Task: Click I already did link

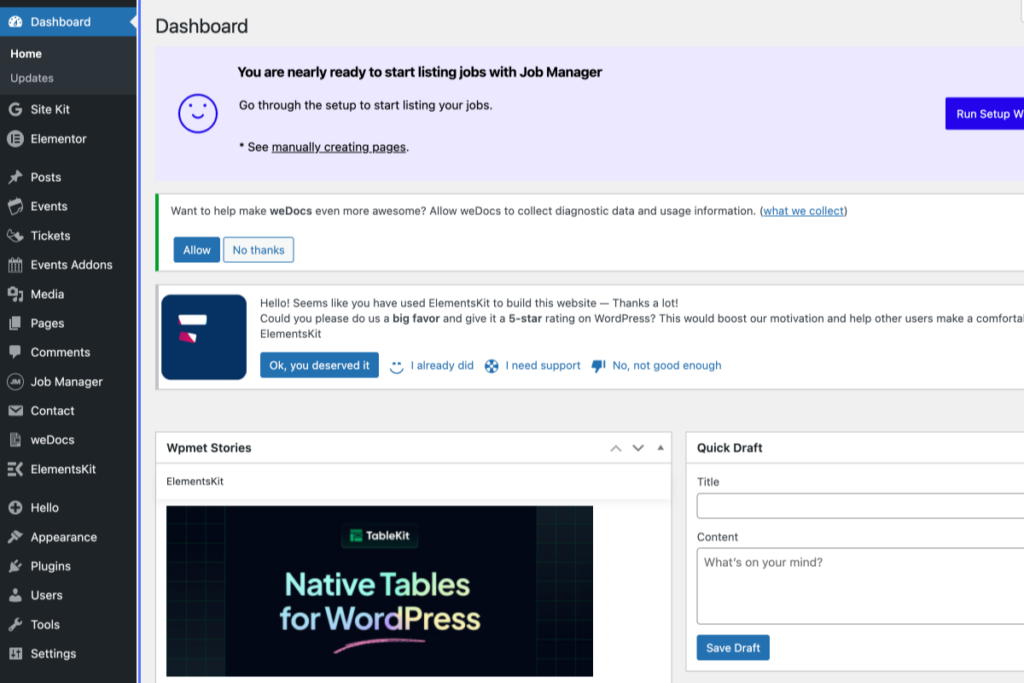Action: [442, 366]
